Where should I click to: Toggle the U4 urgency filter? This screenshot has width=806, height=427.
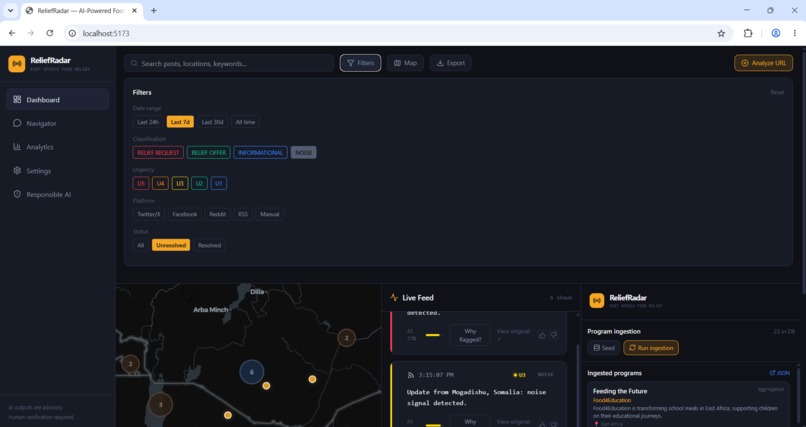160,183
